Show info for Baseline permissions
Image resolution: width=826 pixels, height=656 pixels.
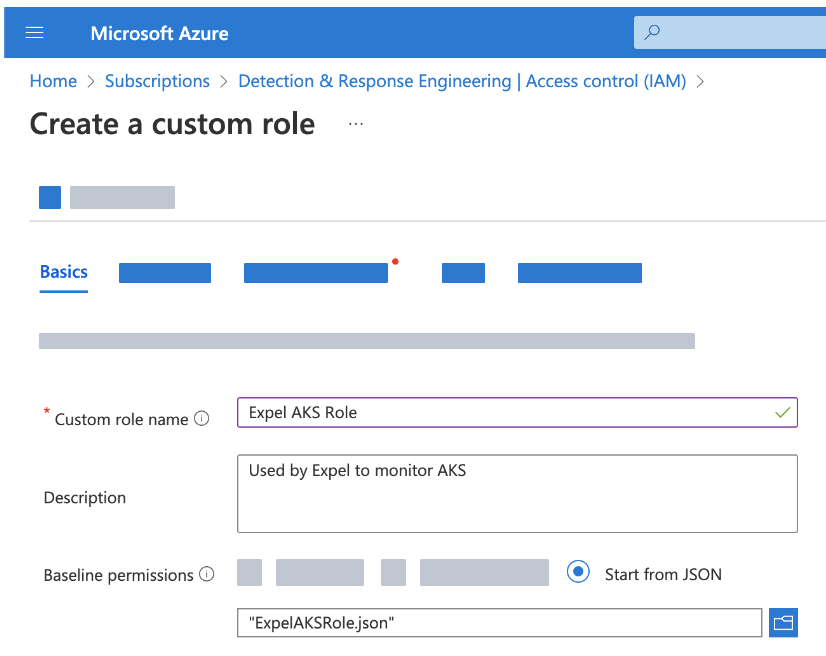pos(206,574)
